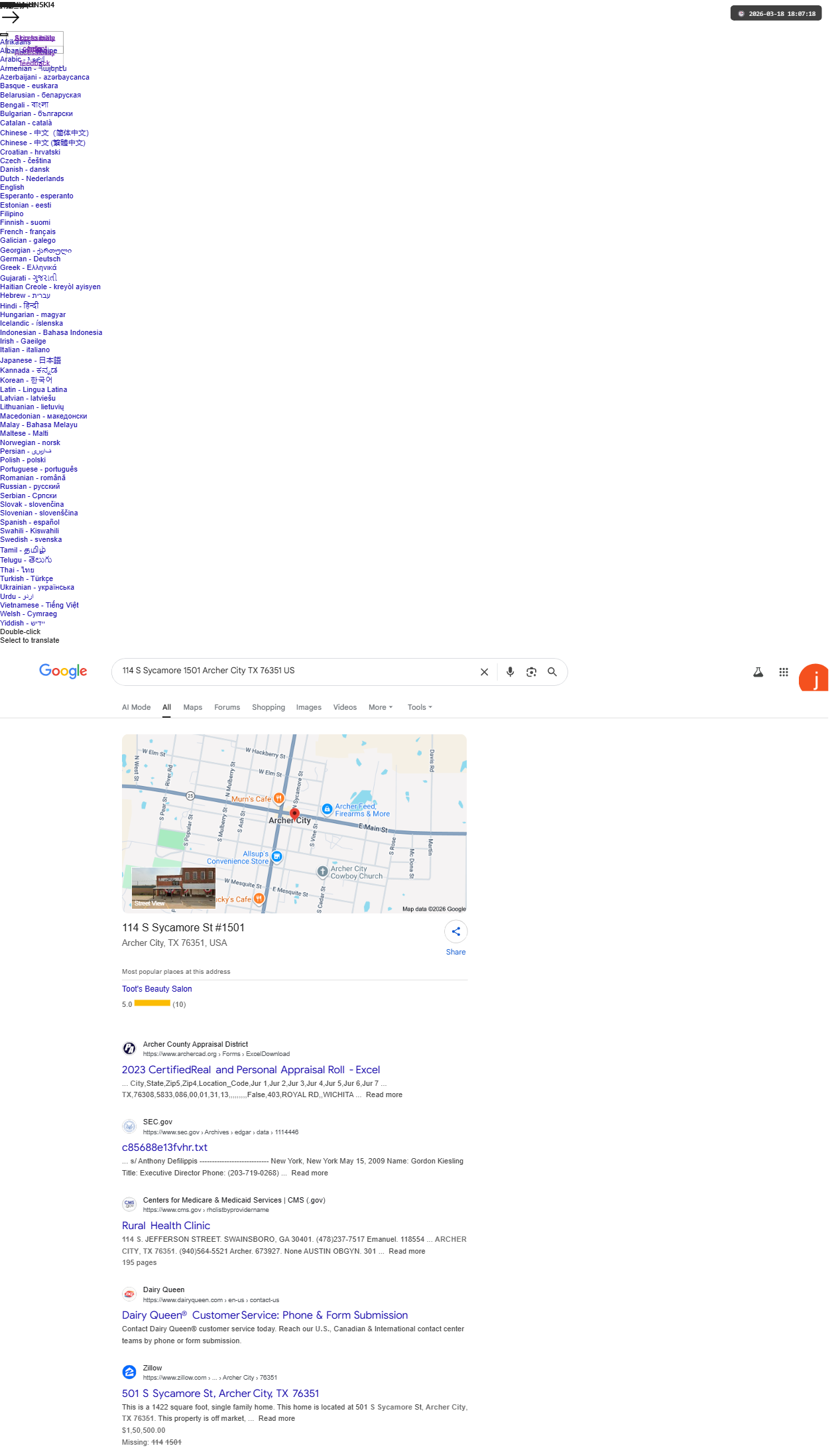The height and width of the screenshot is (1456, 838).
Task: Select Spanish - español language
Action: pos(30,522)
